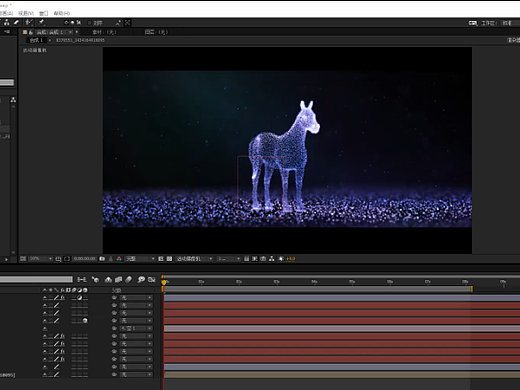Switch to World Axis mode

point(72,23)
